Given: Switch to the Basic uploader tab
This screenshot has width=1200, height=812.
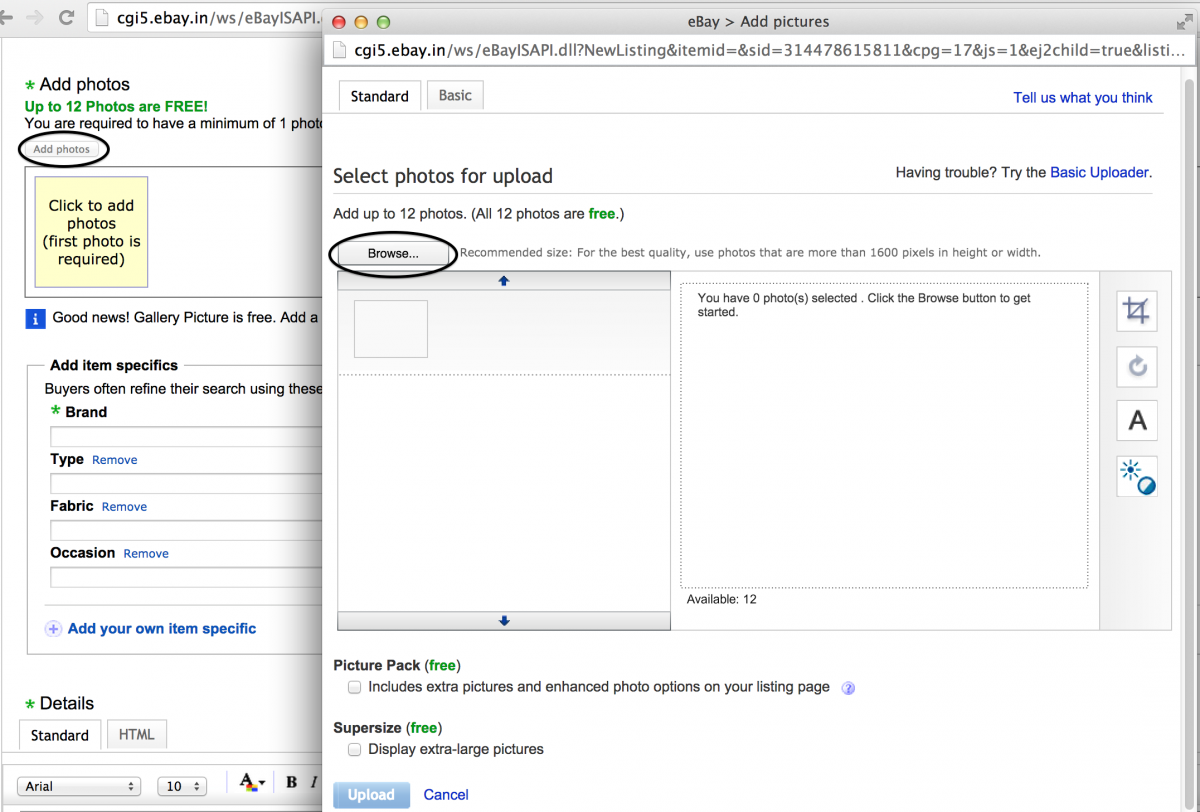Looking at the screenshot, I should 455,96.
